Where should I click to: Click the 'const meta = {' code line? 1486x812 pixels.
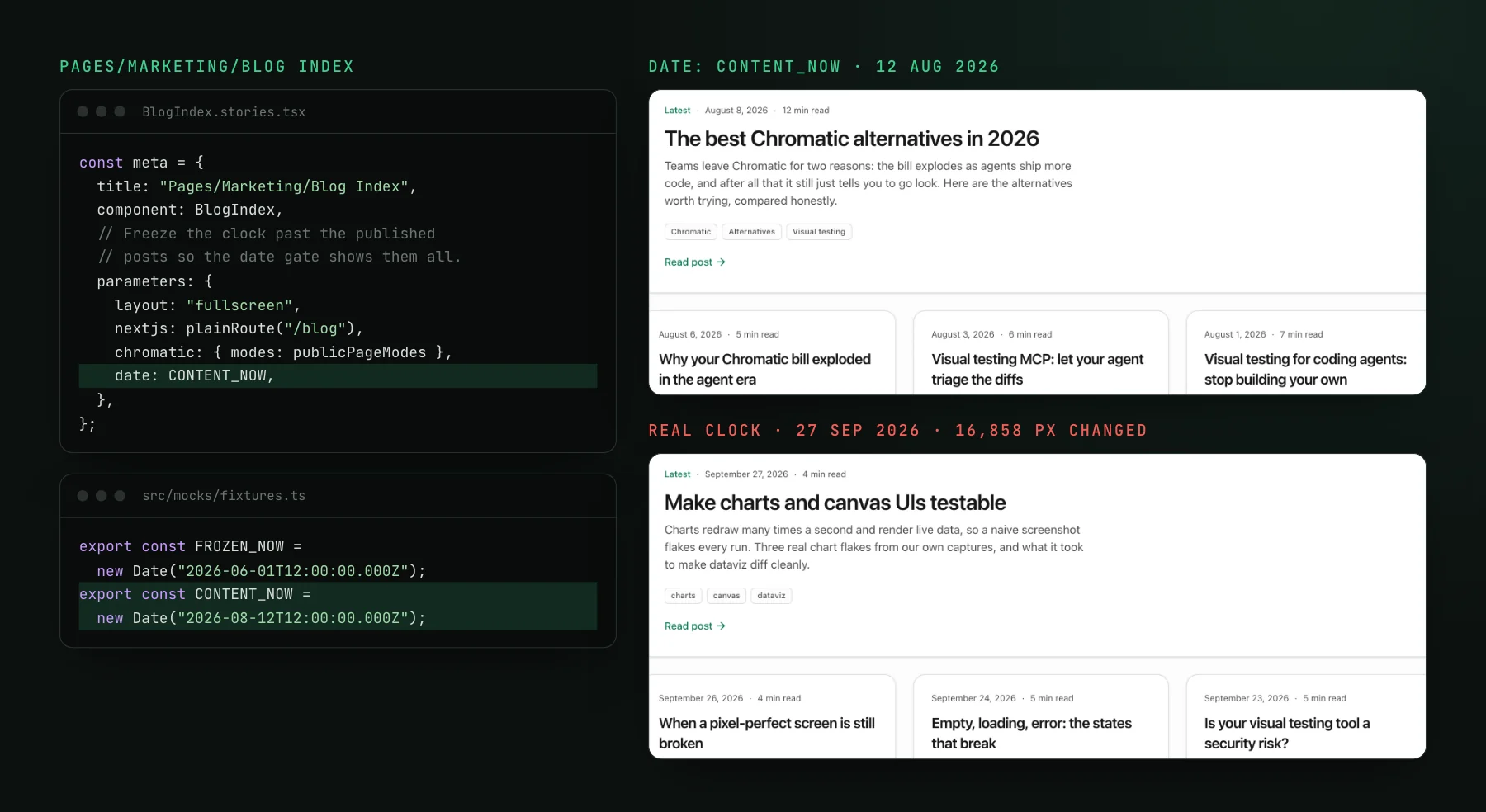click(x=141, y=163)
